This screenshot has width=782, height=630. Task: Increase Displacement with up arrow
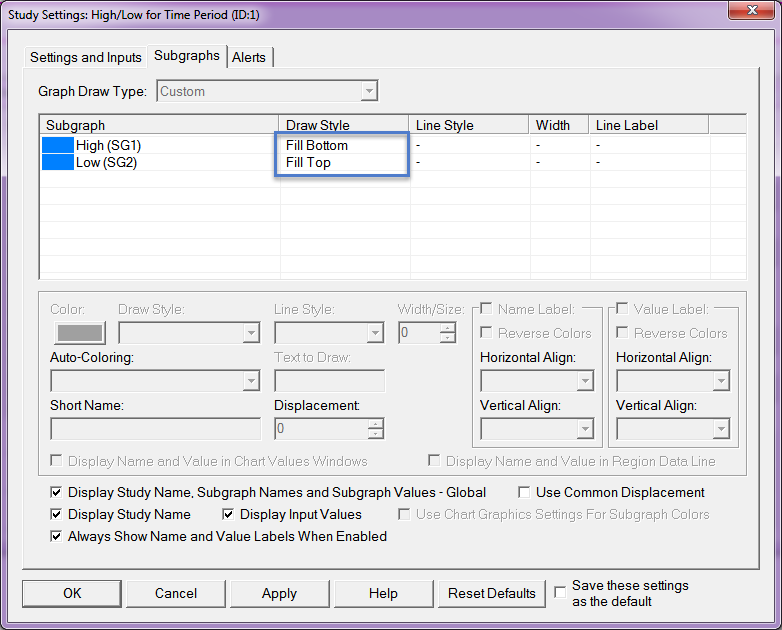(376, 424)
